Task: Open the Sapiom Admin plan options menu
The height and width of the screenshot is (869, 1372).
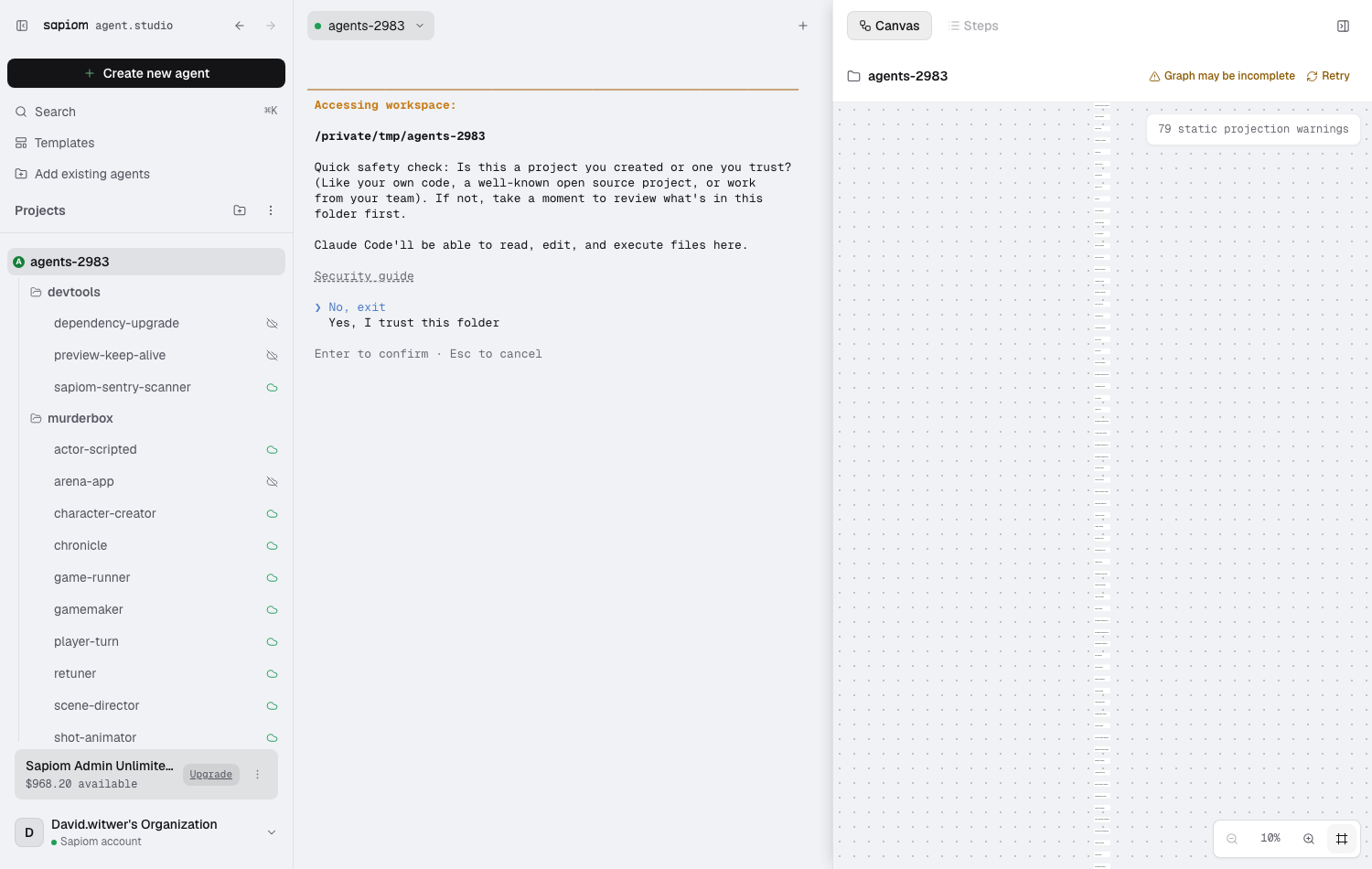Action: pyautogui.click(x=258, y=775)
